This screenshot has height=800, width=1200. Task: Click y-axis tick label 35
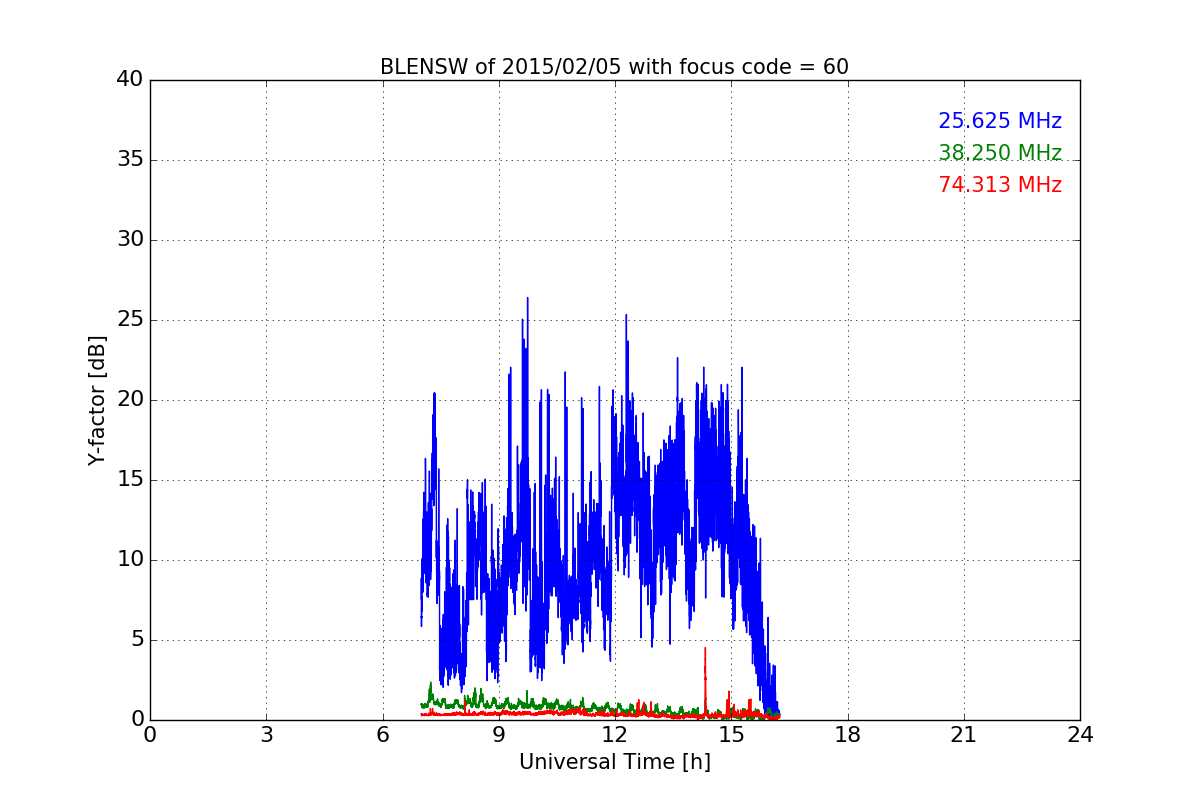(129, 160)
